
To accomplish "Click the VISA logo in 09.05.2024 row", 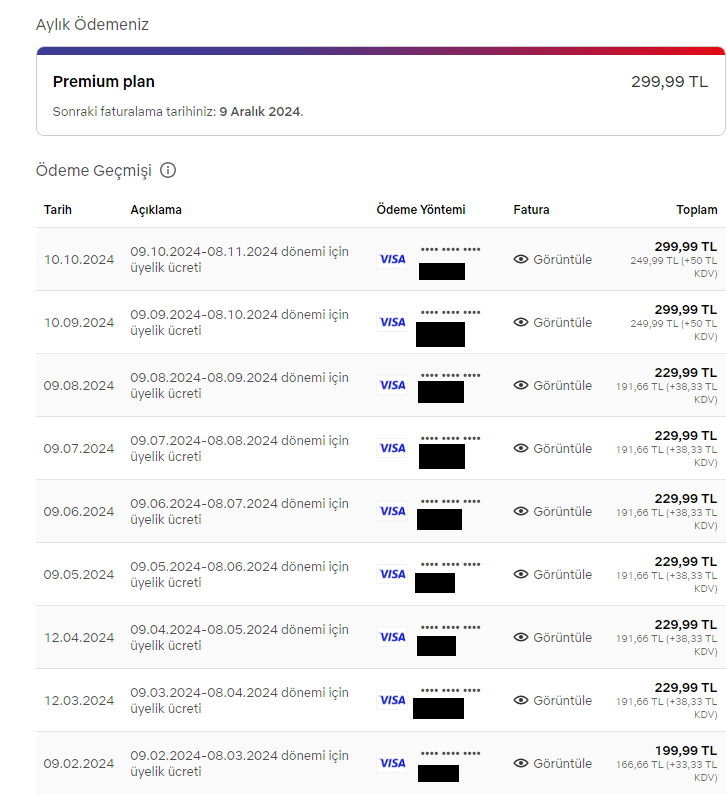I will (x=392, y=574).
